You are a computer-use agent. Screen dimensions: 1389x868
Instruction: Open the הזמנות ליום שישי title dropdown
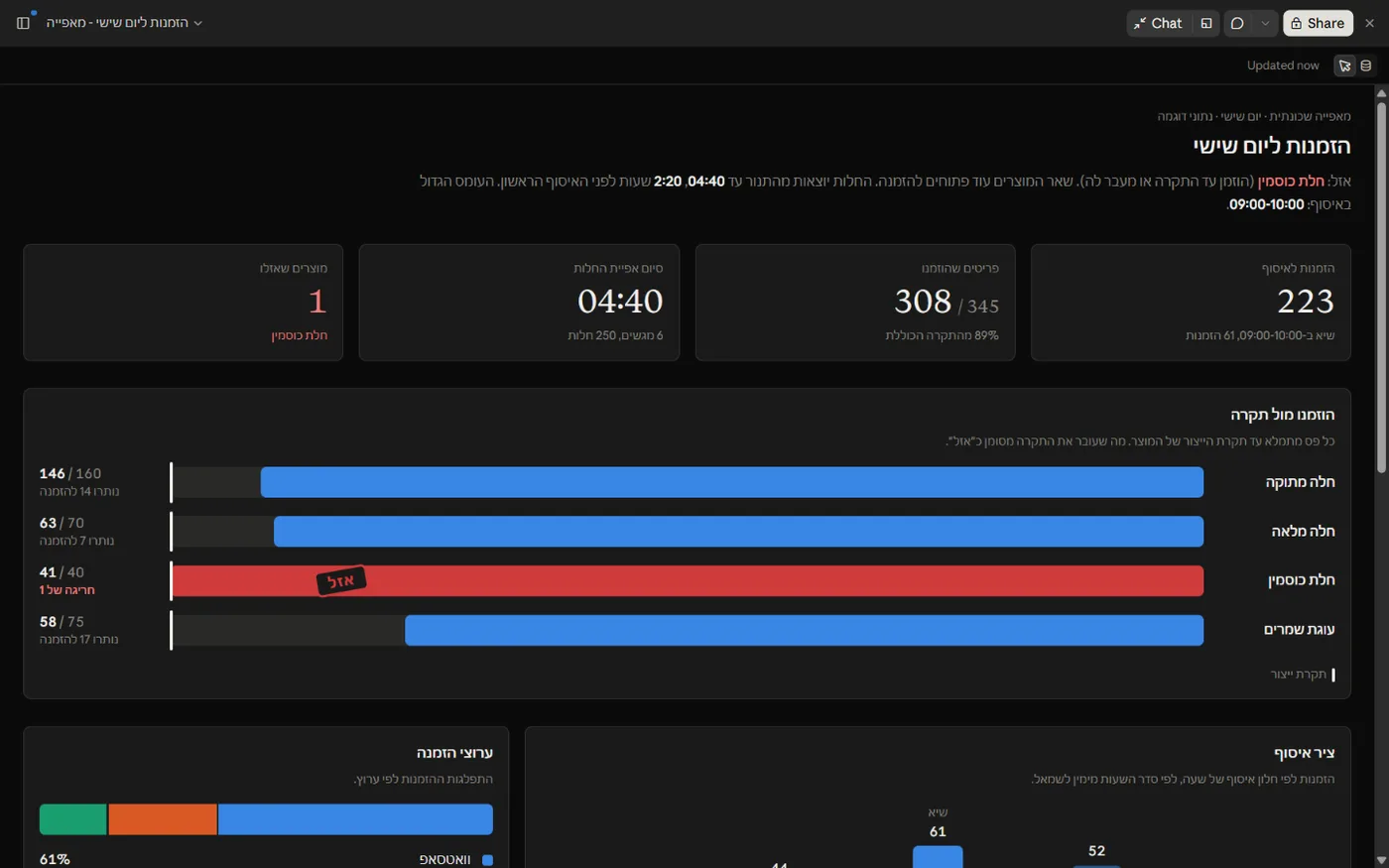[x=124, y=23]
